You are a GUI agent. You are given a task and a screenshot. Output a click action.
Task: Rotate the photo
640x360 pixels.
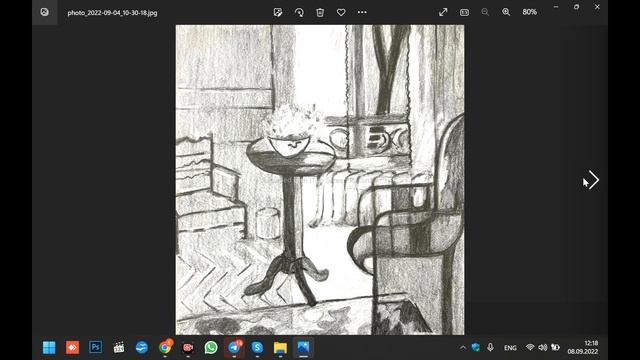pyautogui.click(x=299, y=12)
